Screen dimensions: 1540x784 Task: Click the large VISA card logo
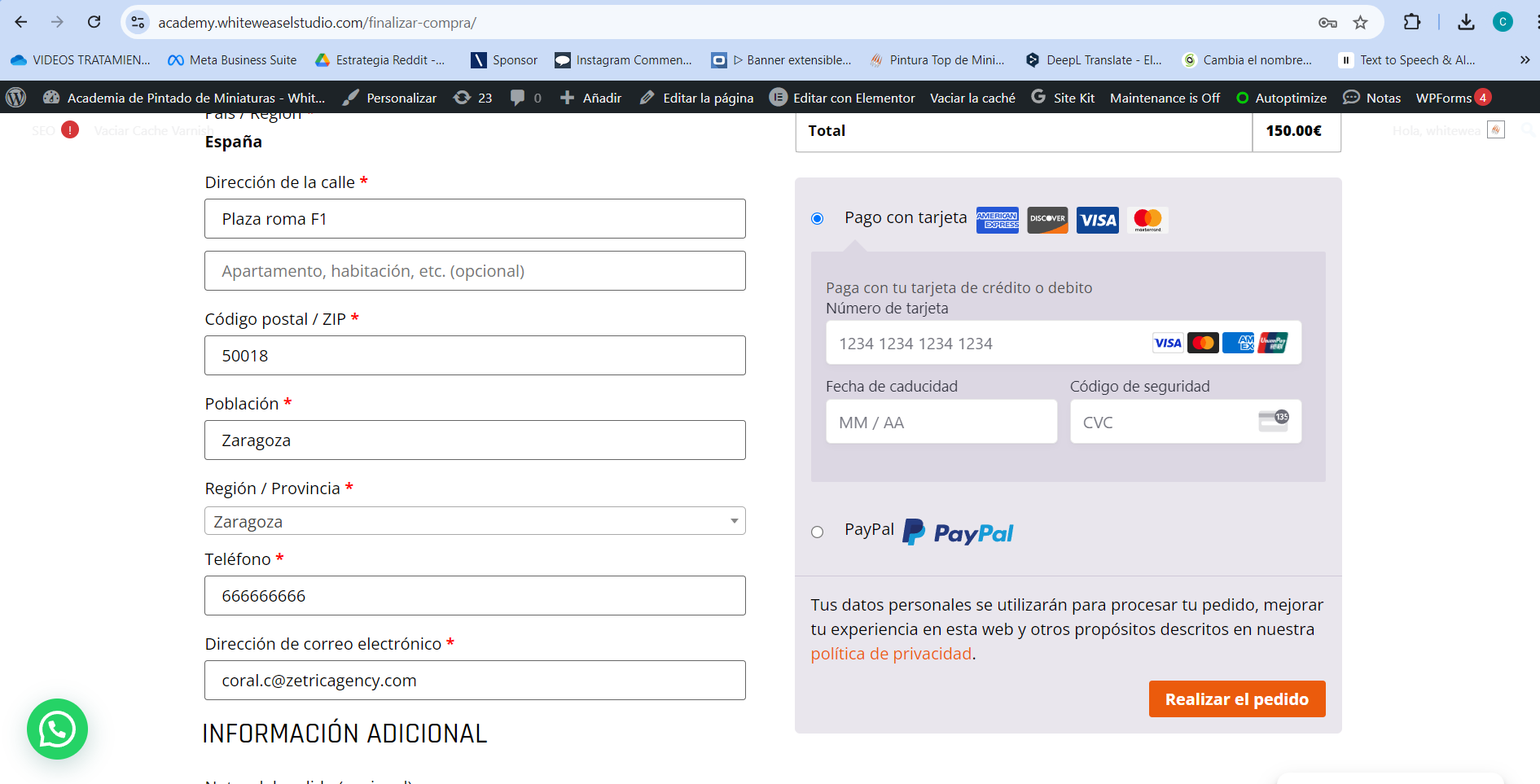(1098, 220)
